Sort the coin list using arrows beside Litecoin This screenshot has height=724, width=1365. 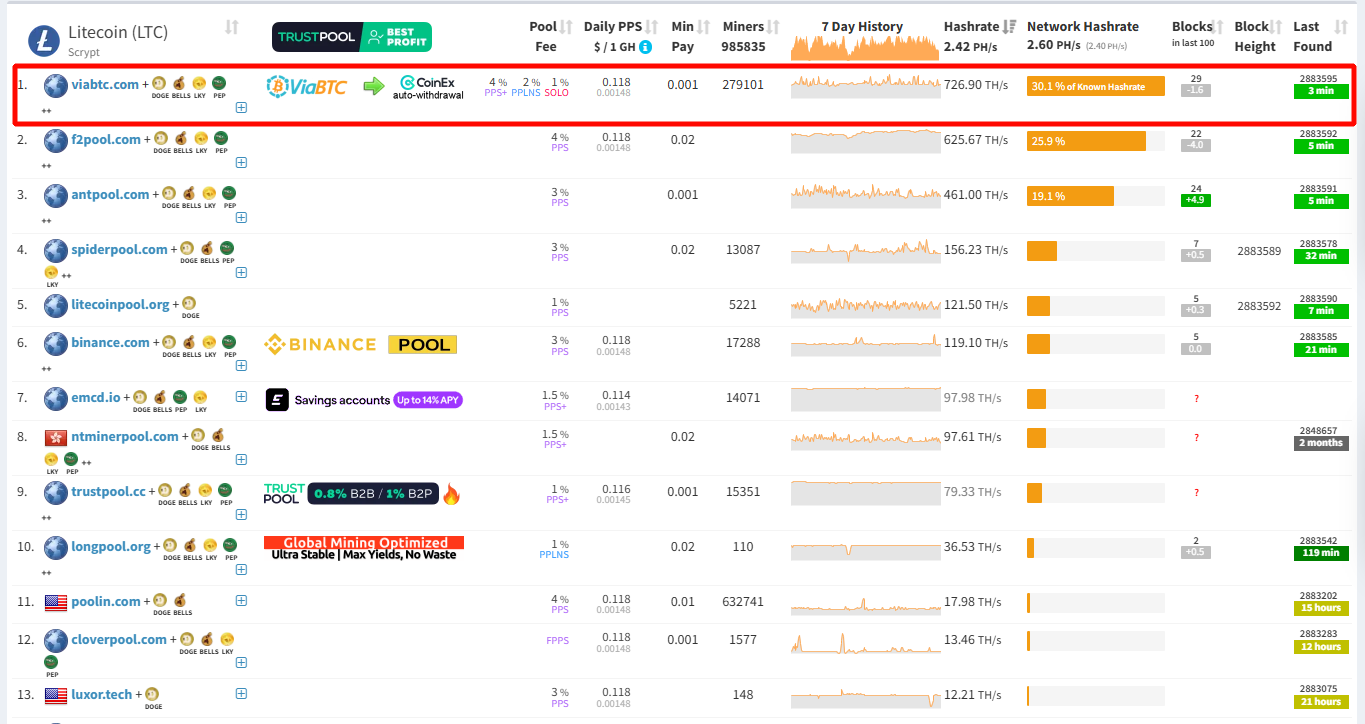[x=232, y=27]
